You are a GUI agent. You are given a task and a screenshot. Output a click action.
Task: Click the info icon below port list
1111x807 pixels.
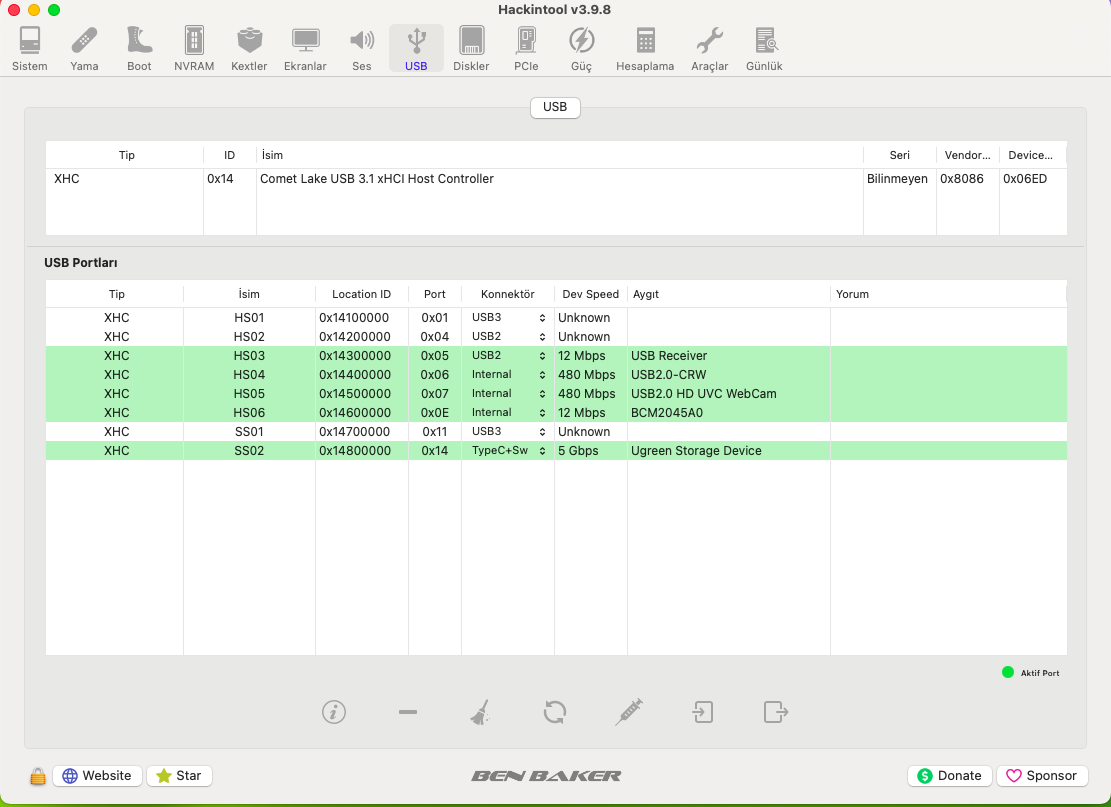[x=334, y=712]
